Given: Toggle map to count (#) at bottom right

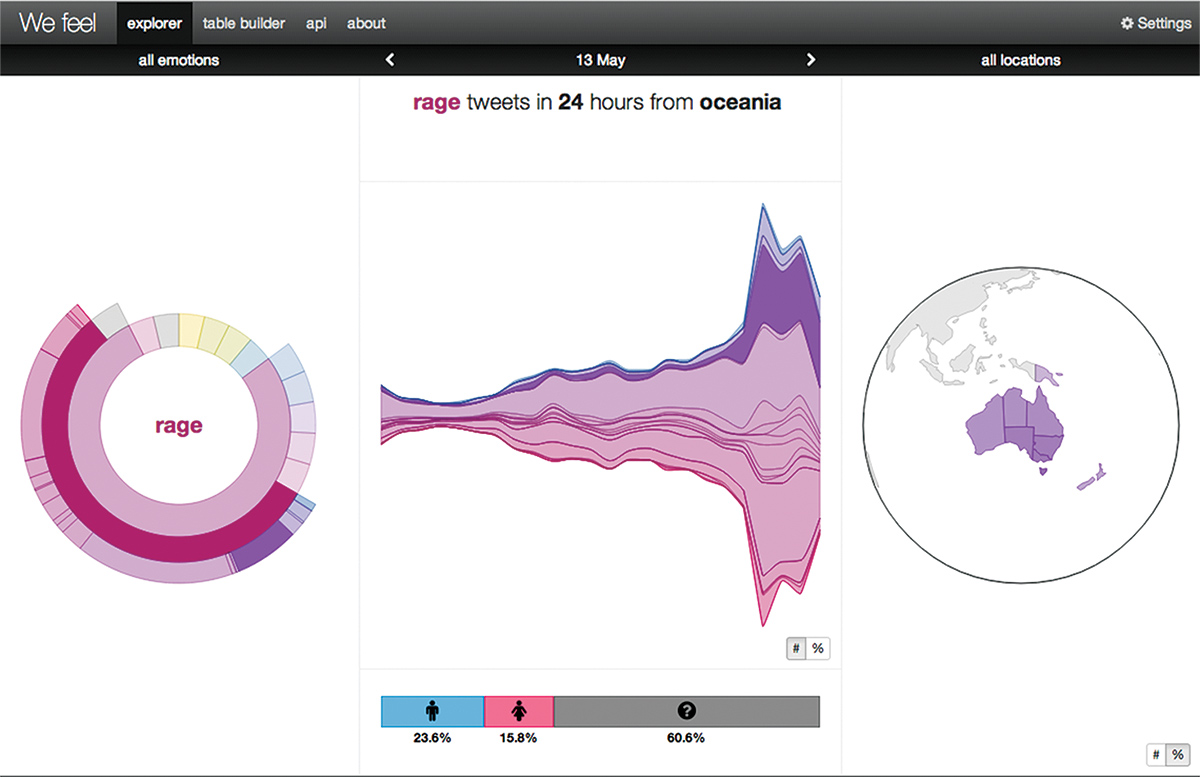Looking at the screenshot, I should [1155, 754].
